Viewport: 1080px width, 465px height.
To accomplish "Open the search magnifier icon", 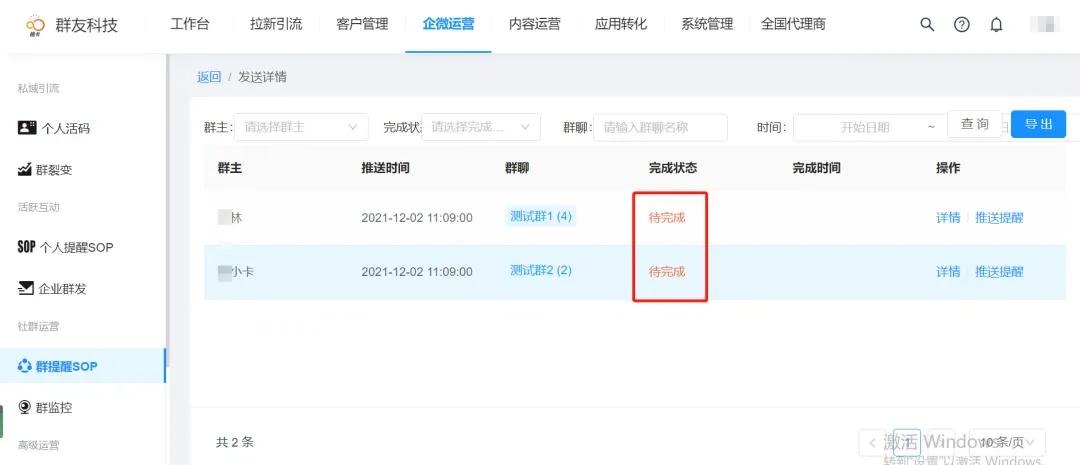I will point(927,25).
